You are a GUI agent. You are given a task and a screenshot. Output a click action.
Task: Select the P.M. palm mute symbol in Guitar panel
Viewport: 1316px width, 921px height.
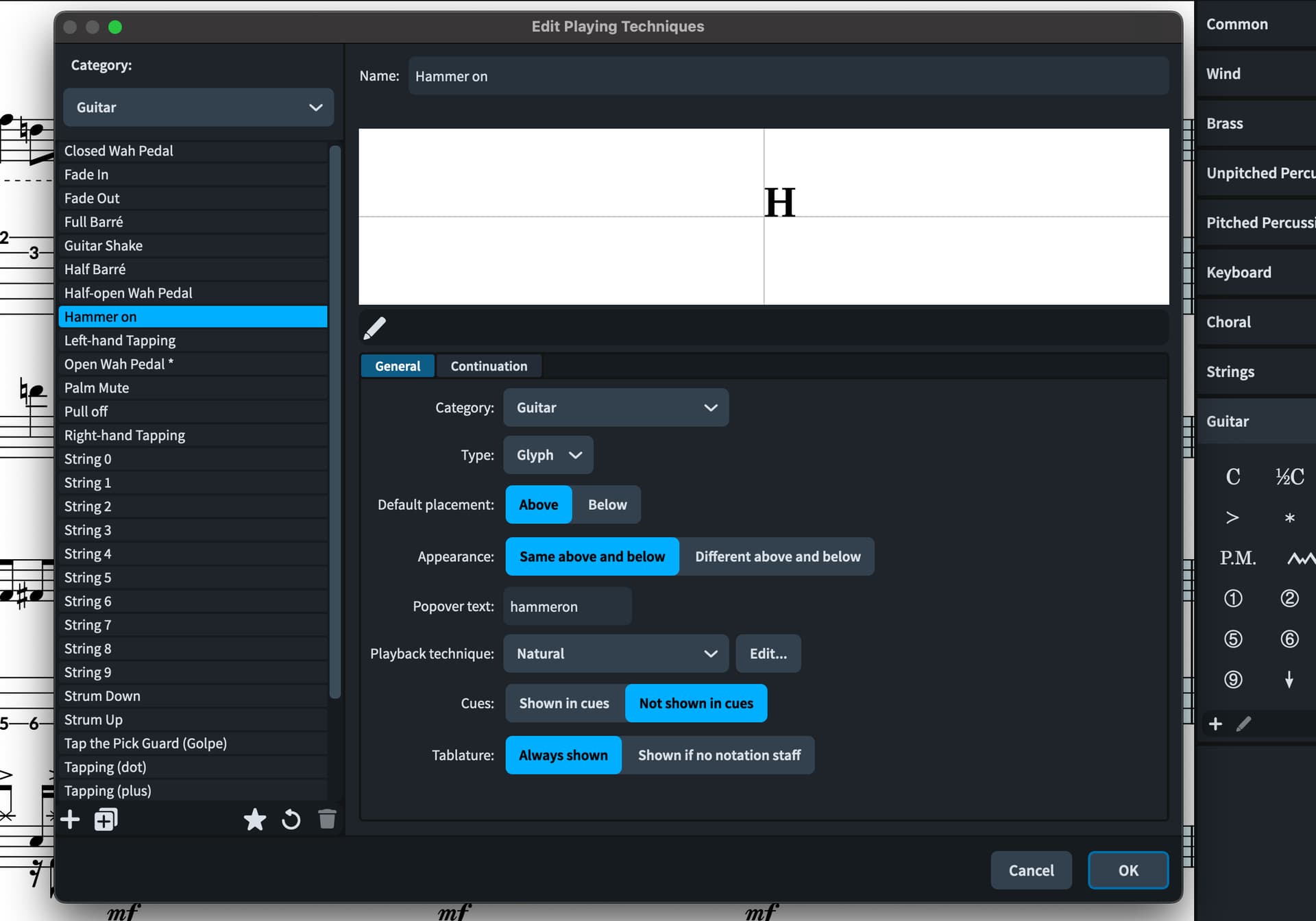tap(1237, 558)
